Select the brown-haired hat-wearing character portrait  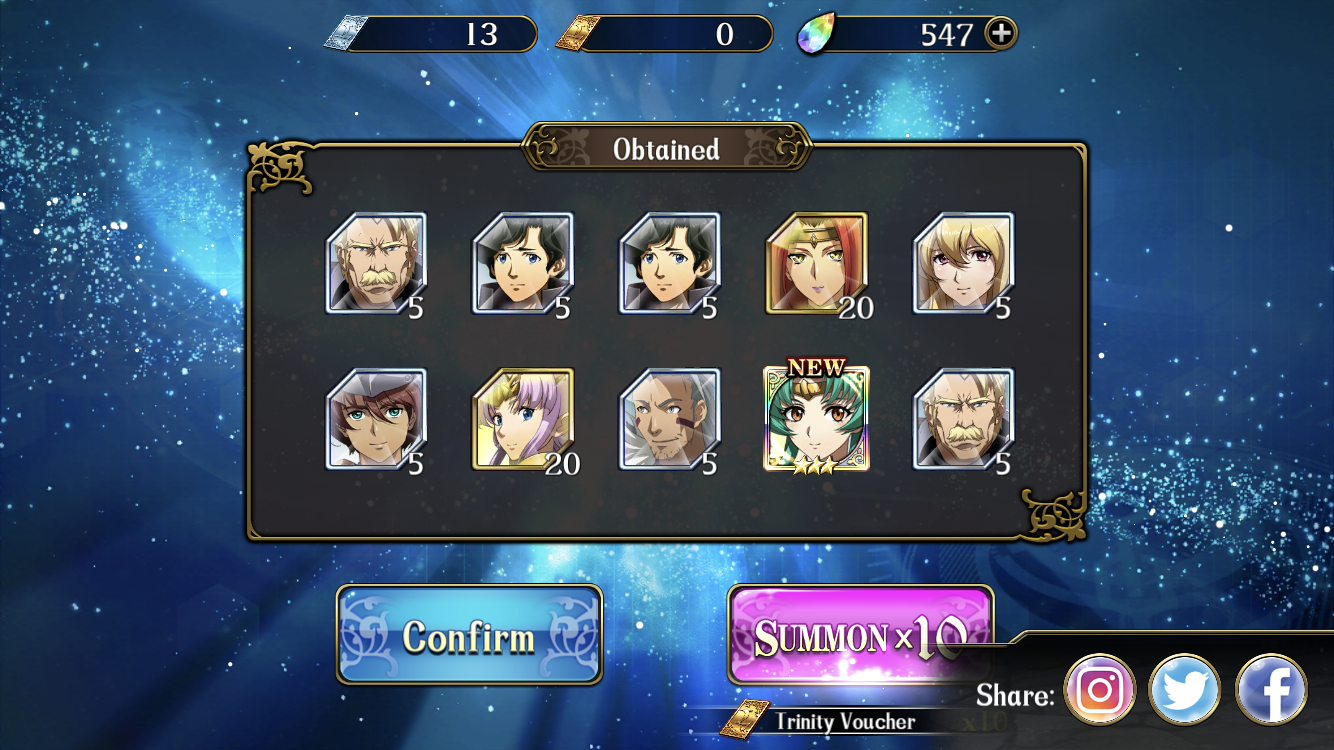376,419
